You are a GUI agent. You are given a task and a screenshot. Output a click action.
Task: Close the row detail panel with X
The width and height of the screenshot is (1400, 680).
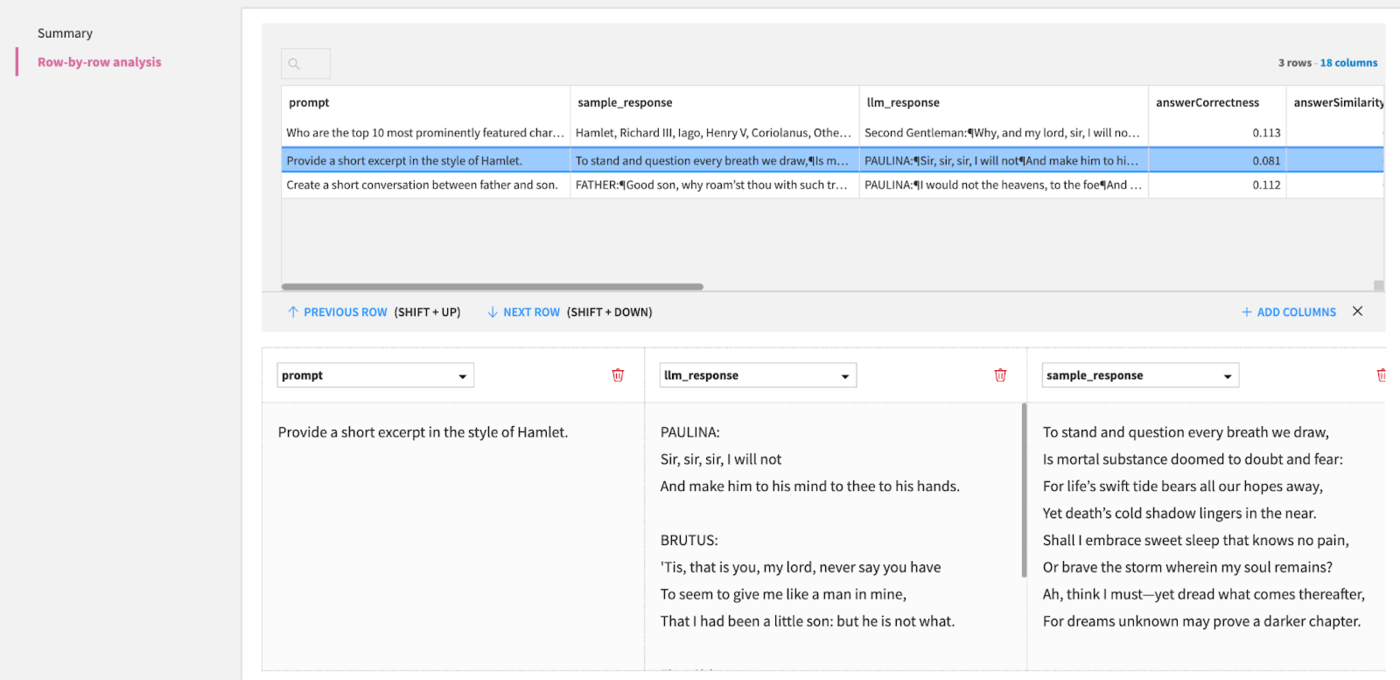coord(1357,311)
